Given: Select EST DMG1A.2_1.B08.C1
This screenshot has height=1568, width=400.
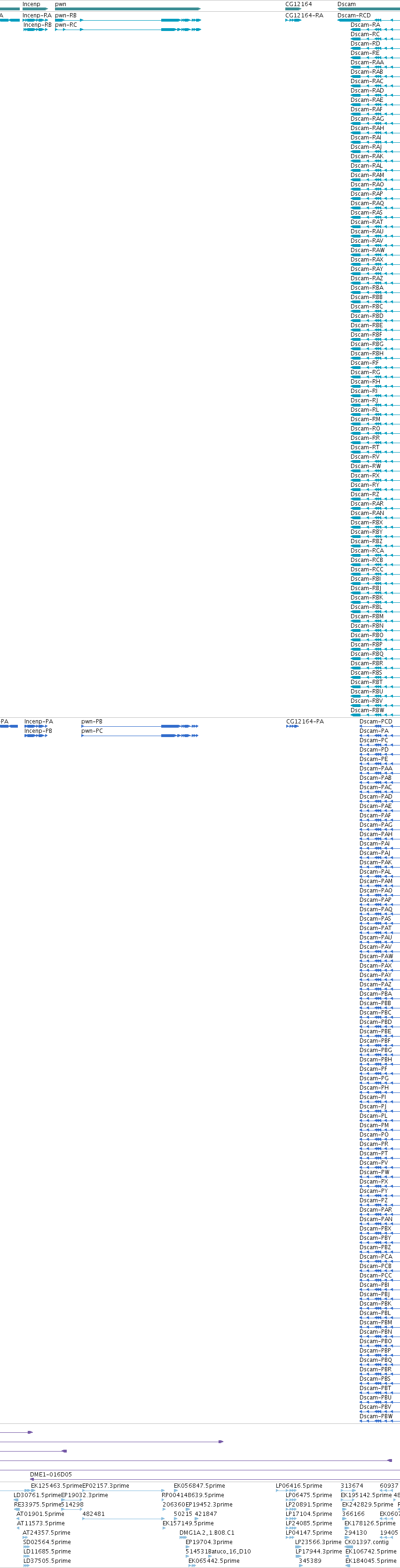Looking at the screenshot, I should click(207, 1532).
